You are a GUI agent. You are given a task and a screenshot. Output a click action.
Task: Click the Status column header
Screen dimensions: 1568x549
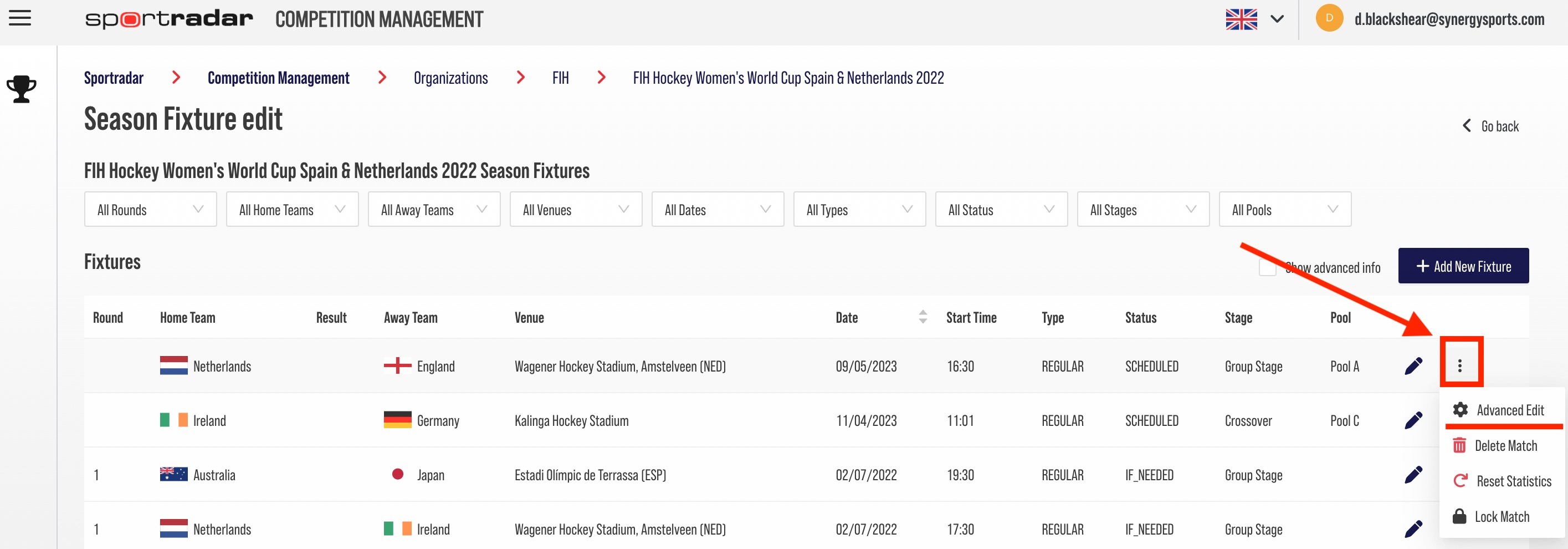click(x=1140, y=317)
